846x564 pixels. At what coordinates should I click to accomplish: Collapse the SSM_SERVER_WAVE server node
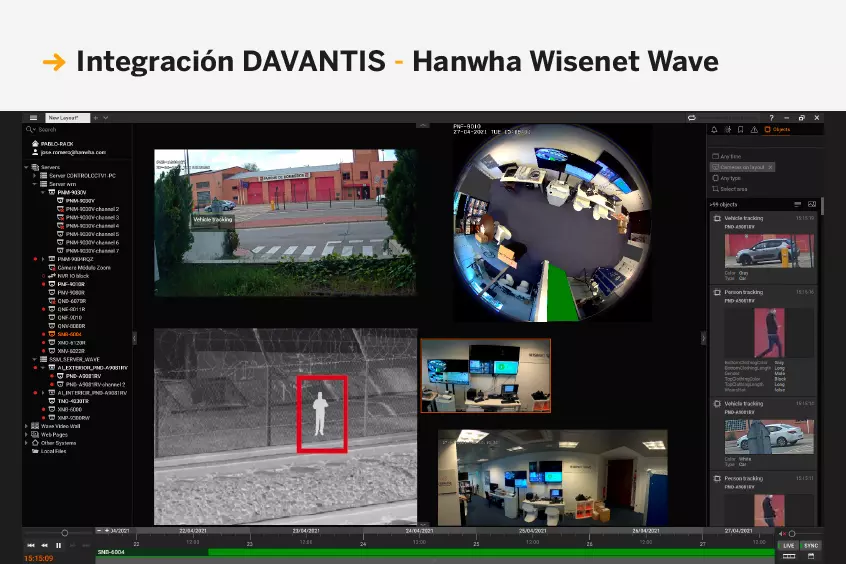point(35,359)
